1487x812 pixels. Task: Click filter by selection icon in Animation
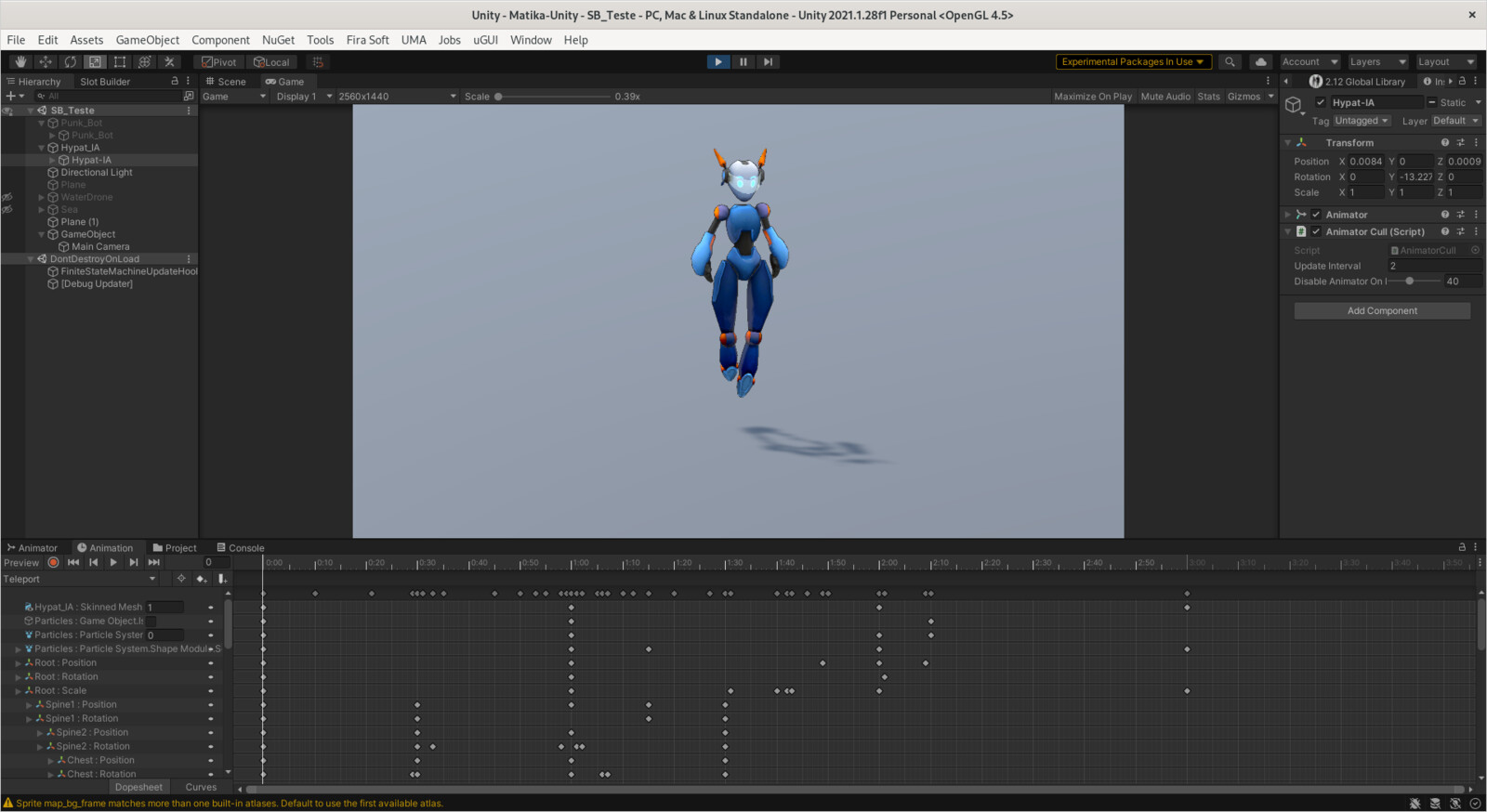[181, 579]
